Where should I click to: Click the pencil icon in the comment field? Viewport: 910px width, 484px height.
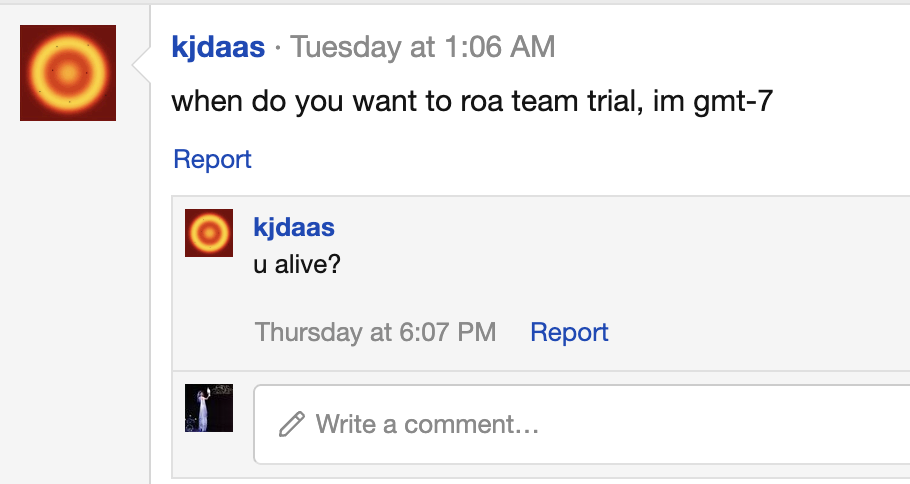pos(291,425)
